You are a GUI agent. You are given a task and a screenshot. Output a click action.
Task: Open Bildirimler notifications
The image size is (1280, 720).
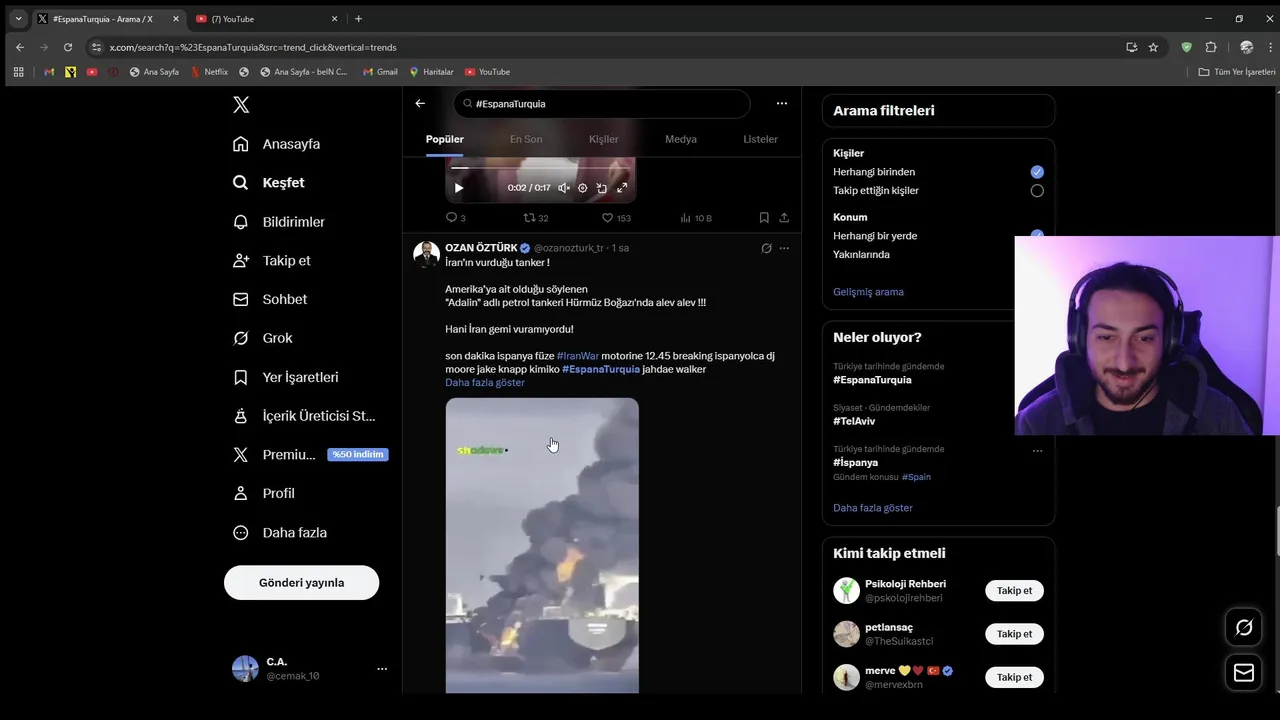point(279,222)
